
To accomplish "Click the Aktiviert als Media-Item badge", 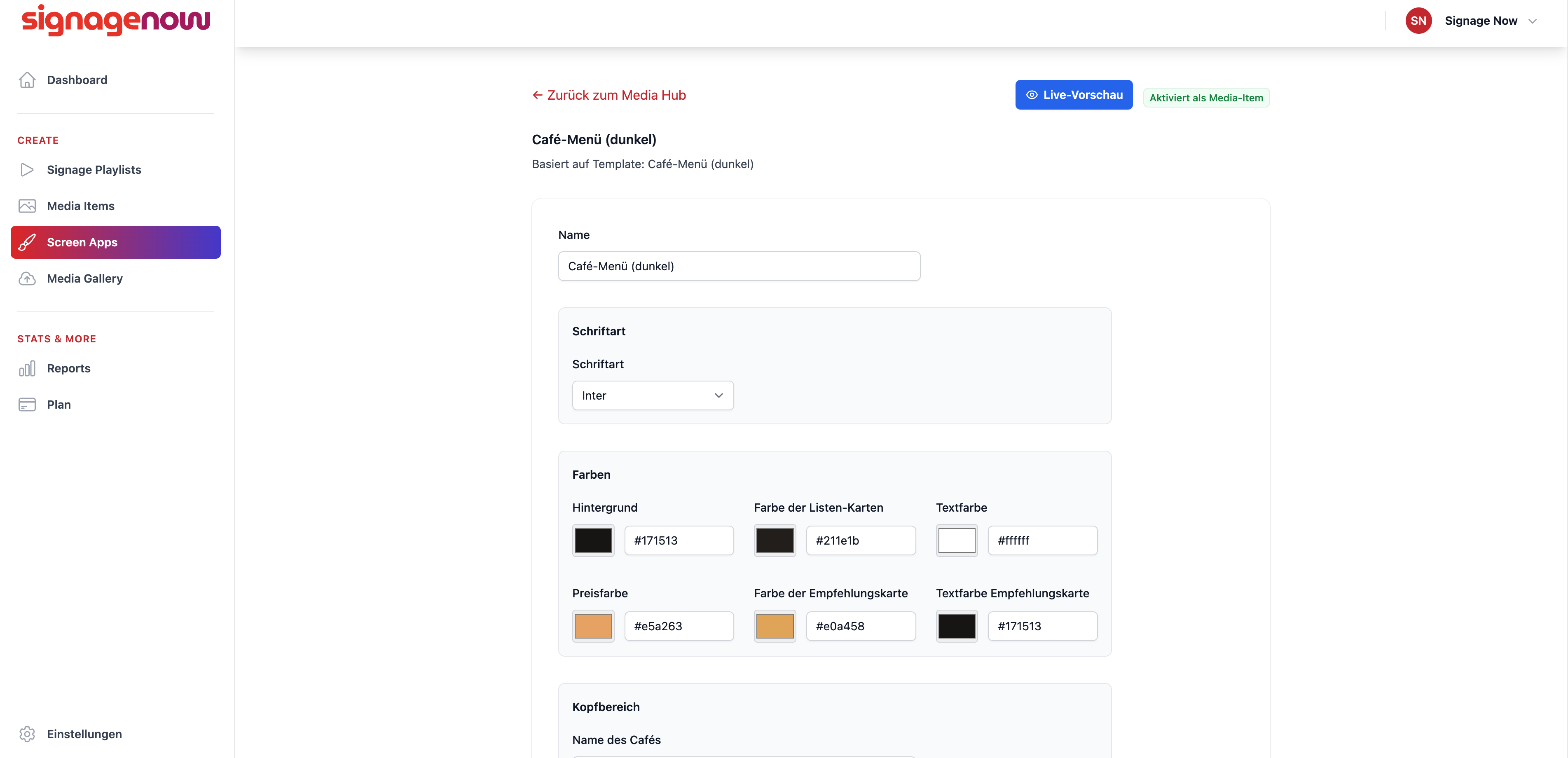I will (1206, 97).
